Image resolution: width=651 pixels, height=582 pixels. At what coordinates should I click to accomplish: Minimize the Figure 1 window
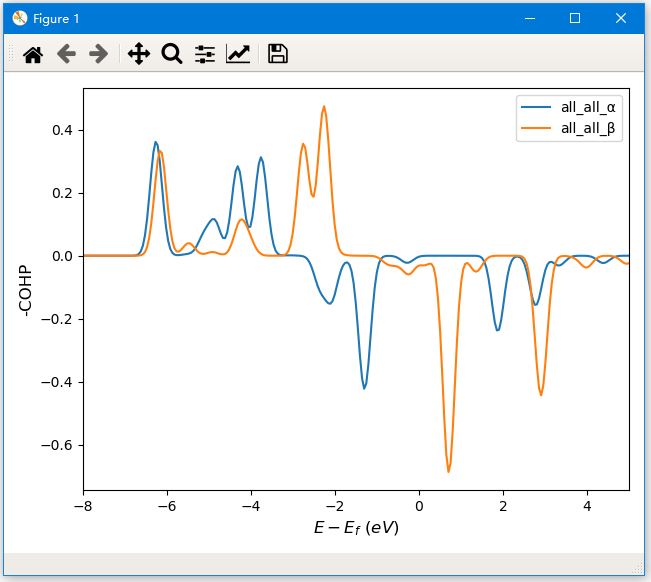coord(528,18)
